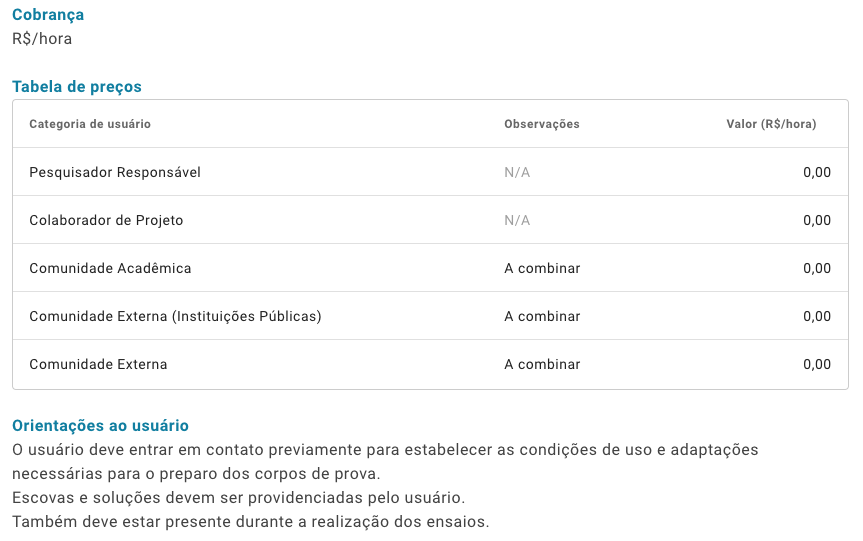Click N/A in the Pesquisador Responsável row
The width and height of the screenshot is (863, 541).
tap(517, 172)
